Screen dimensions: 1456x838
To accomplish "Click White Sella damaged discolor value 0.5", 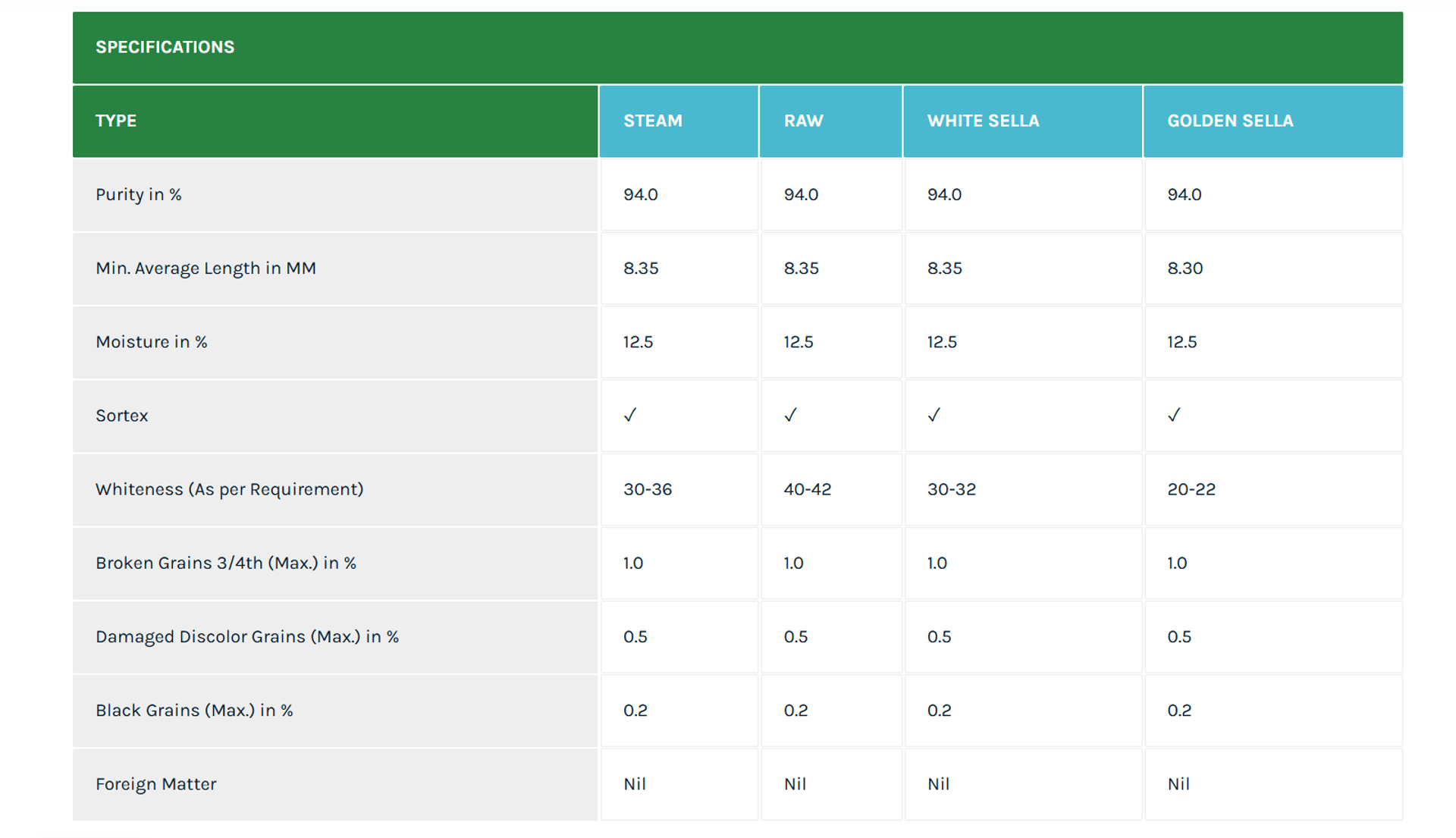I will [x=940, y=637].
